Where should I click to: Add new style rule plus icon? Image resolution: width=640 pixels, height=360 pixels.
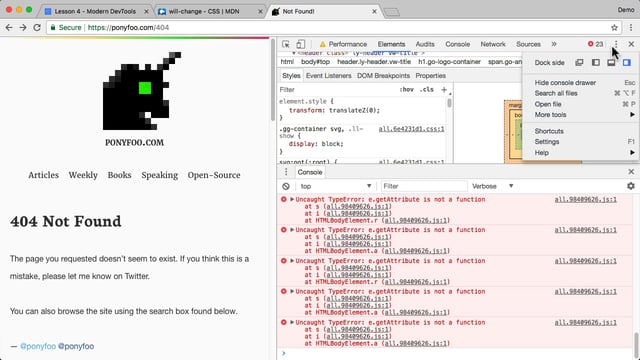444,89
